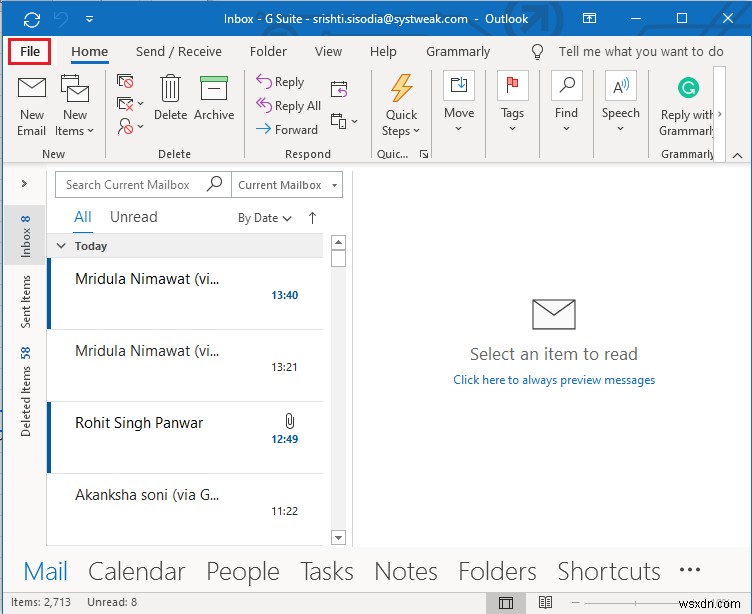752x614 pixels.
Task: Click the Undo icon in quick access toolbar
Action: (61, 19)
